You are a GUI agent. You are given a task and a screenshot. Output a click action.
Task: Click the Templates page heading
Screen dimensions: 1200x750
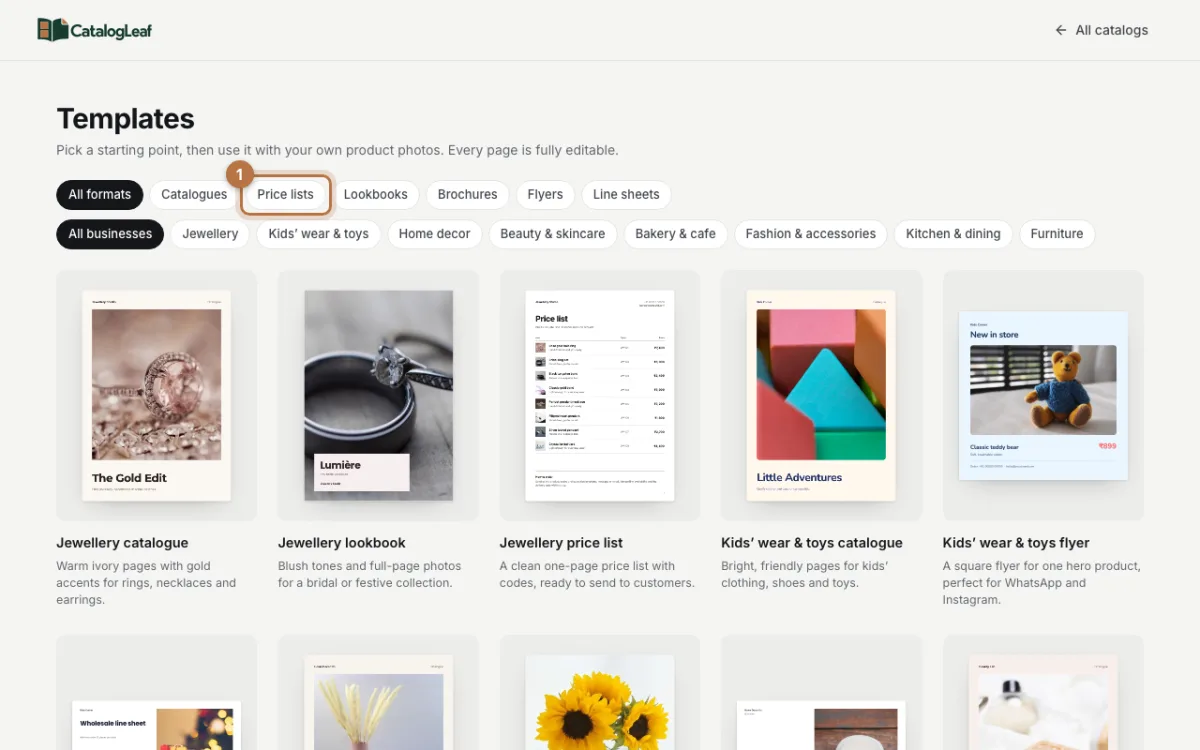(125, 118)
